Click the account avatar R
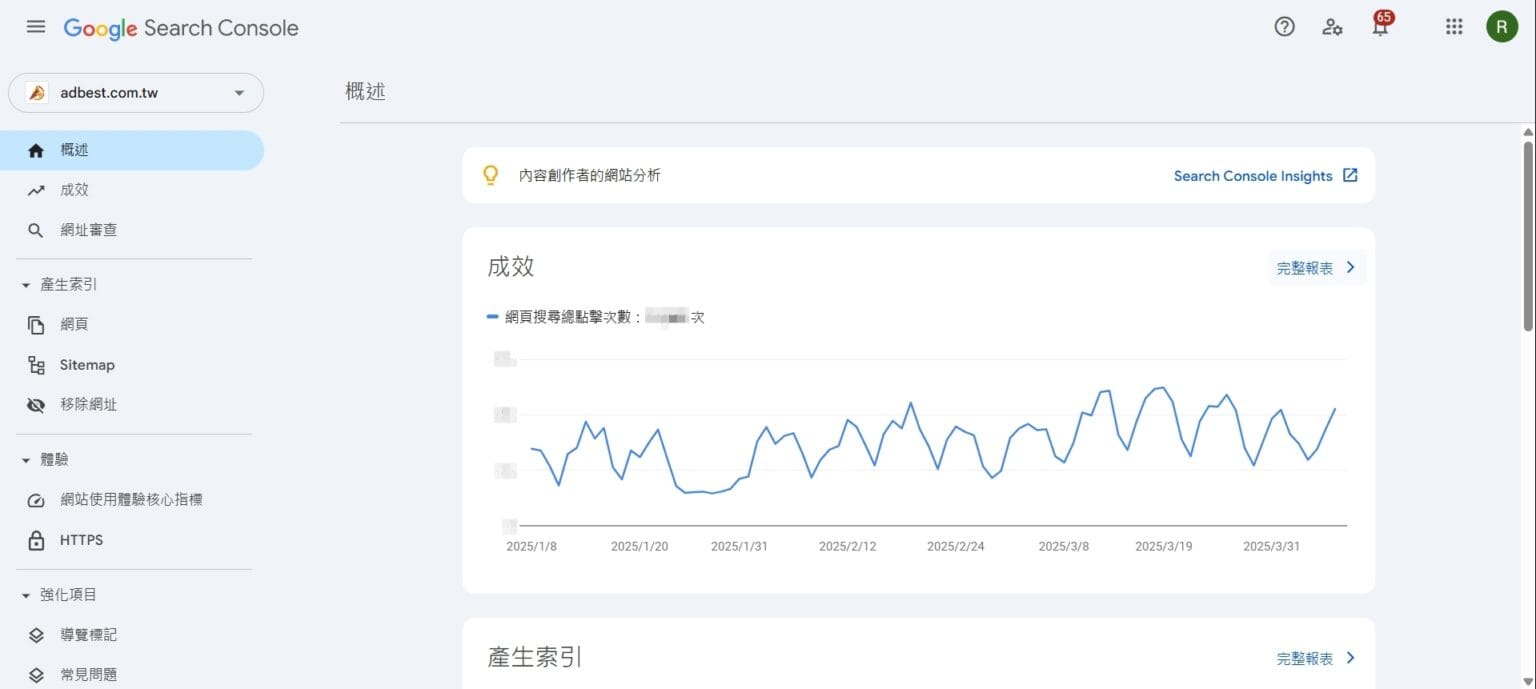 click(x=1501, y=27)
